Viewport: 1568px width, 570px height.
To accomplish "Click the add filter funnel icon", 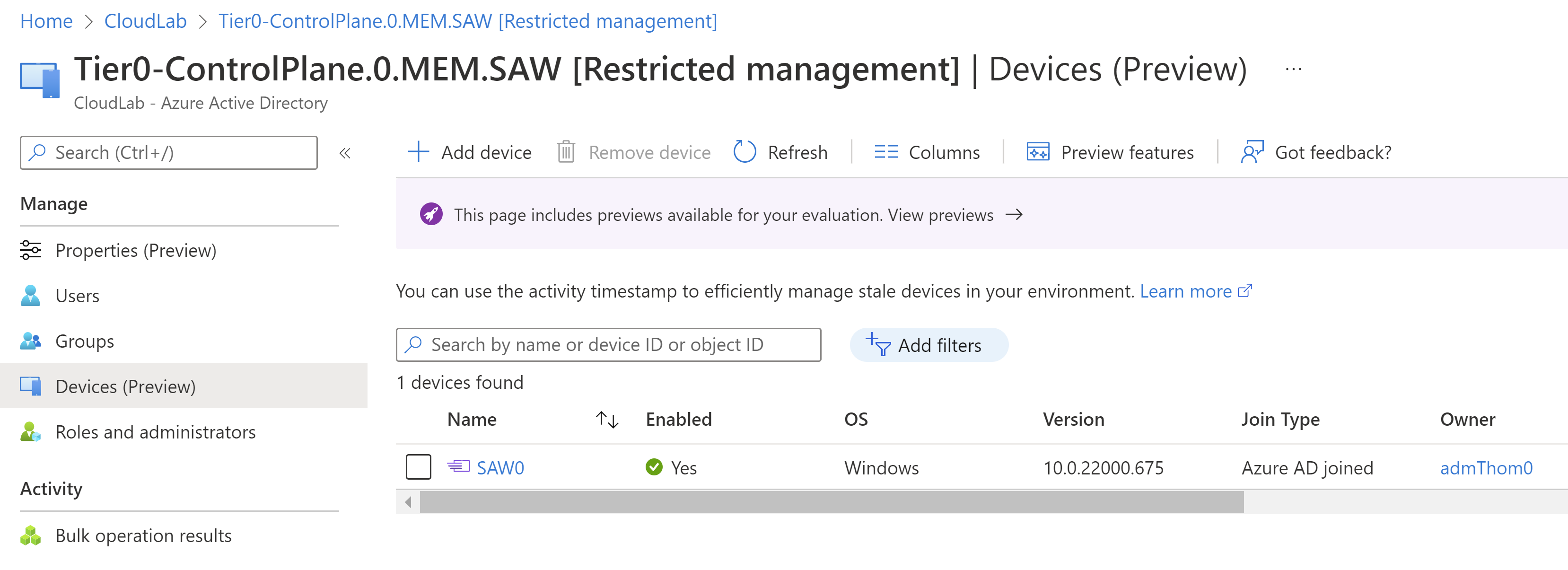I will point(878,344).
